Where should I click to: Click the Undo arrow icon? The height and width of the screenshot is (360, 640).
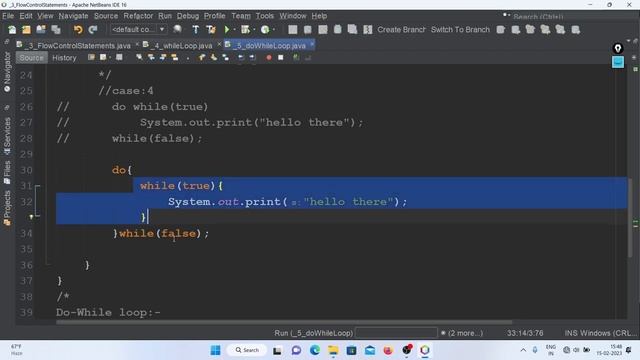click(x=78, y=29)
